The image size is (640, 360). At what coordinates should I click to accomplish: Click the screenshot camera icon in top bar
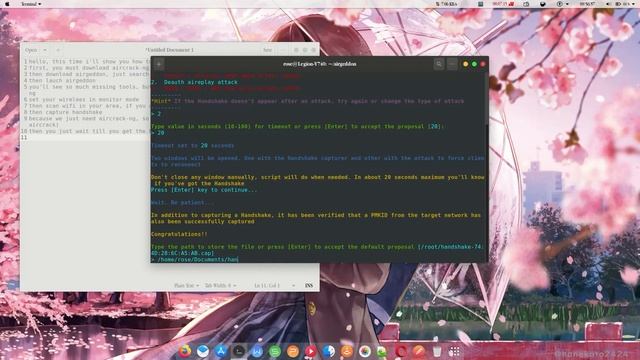pyautogui.click(x=526, y=4)
